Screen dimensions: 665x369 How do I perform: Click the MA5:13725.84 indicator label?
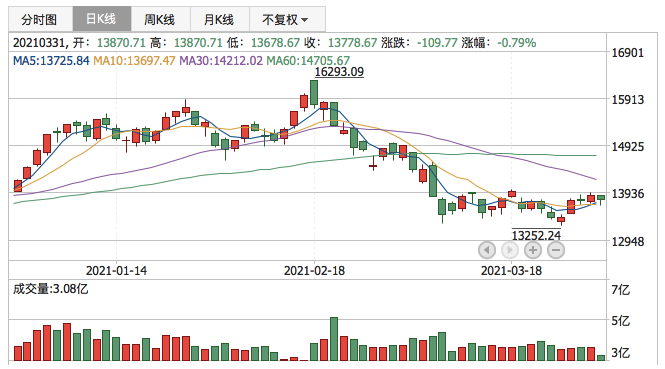tap(51, 61)
